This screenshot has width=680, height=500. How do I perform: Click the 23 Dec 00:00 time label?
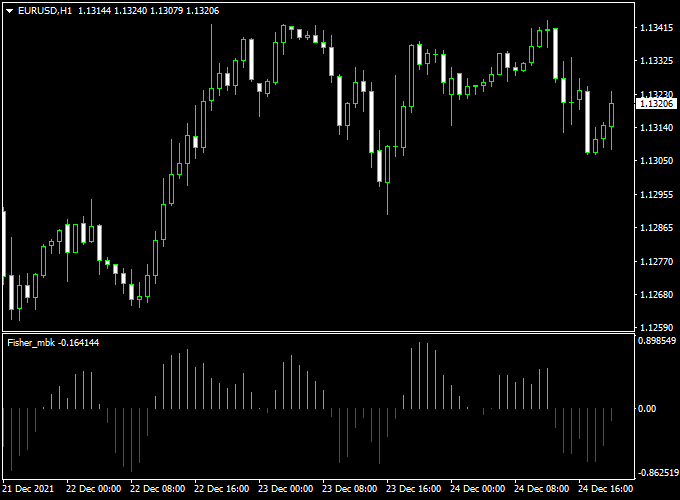pyautogui.click(x=285, y=489)
